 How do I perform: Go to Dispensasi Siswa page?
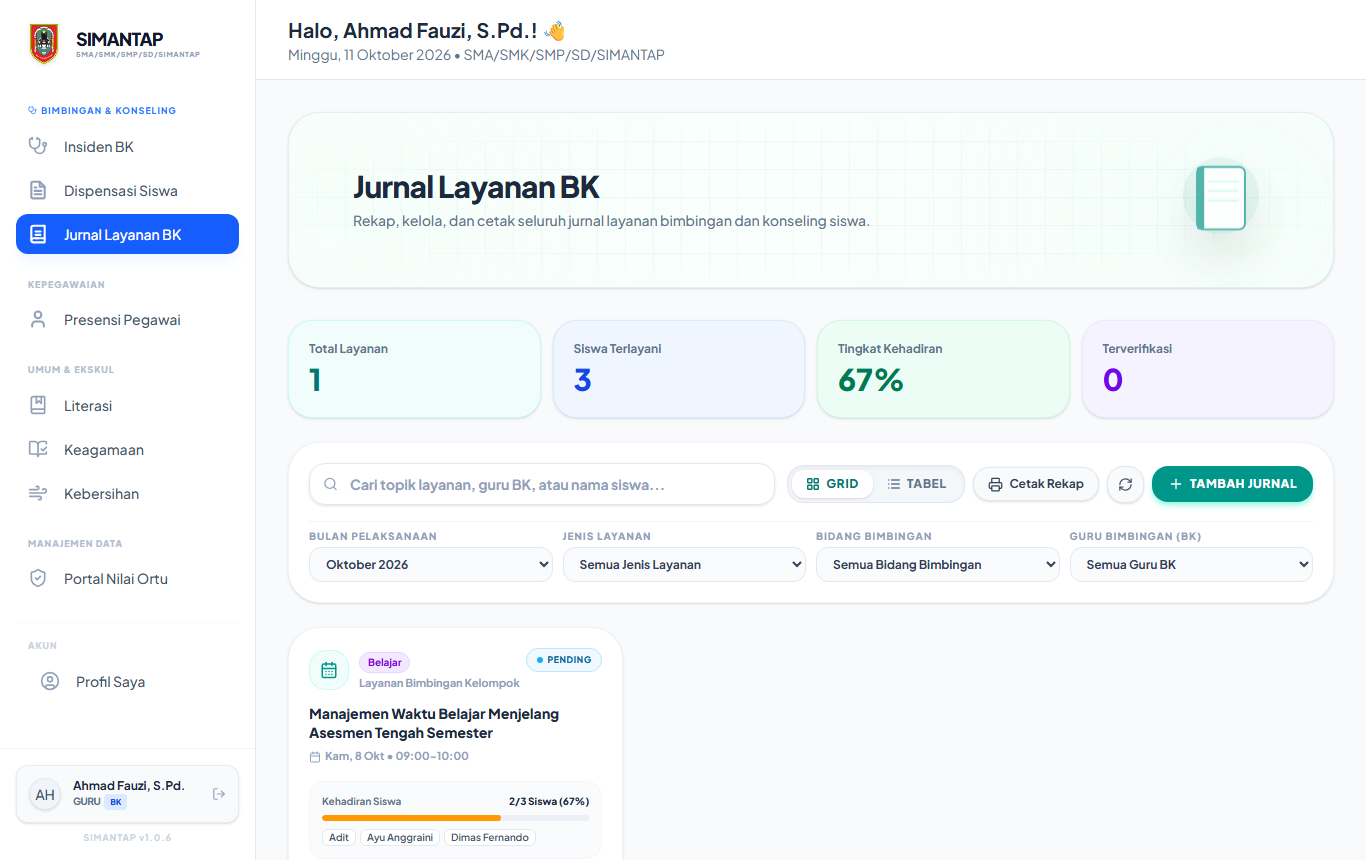tap(127, 191)
